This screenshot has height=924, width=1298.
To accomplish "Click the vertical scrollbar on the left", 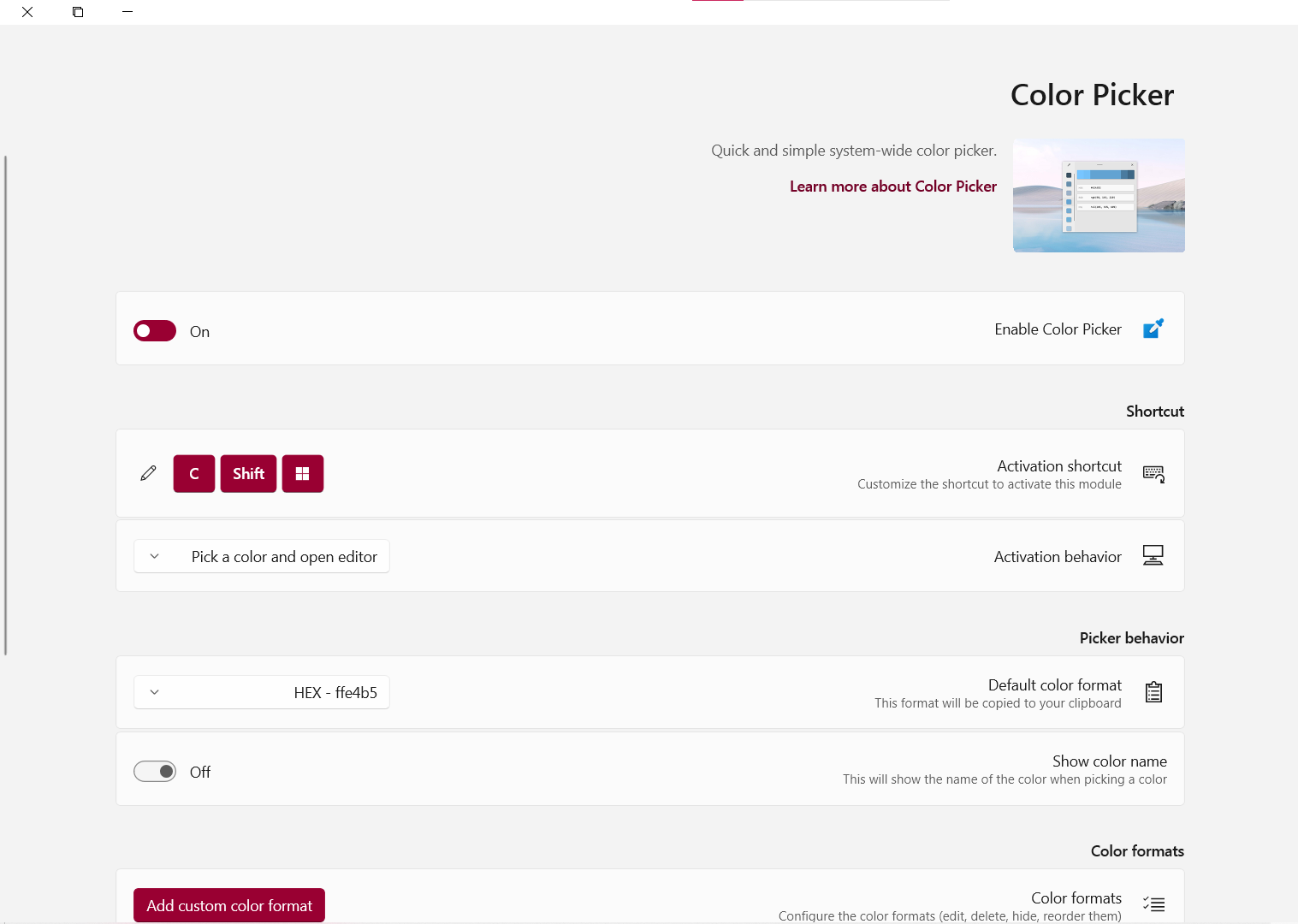I will pos(5,406).
